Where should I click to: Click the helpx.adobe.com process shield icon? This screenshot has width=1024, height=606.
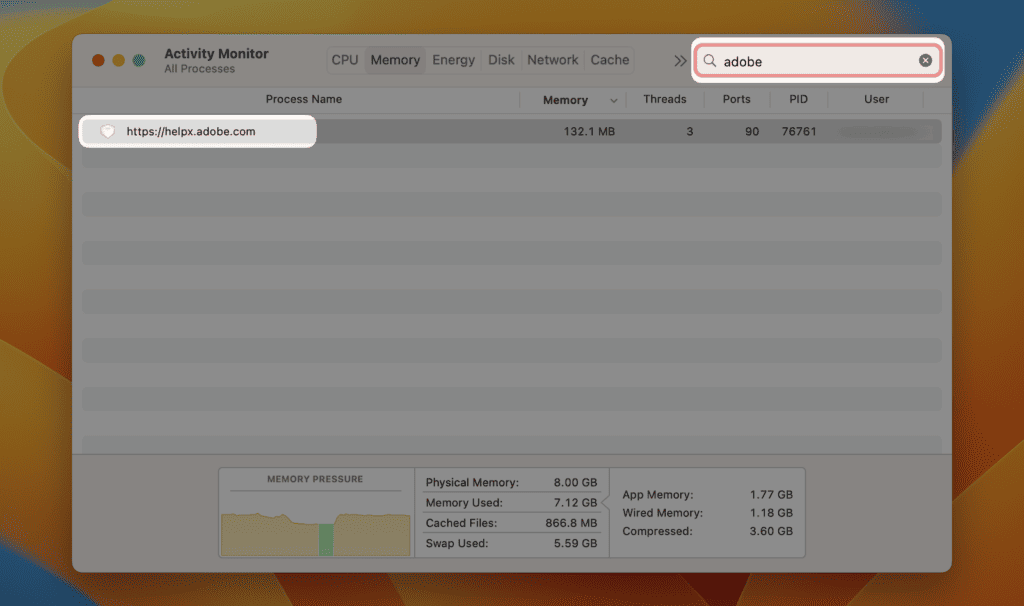108,131
